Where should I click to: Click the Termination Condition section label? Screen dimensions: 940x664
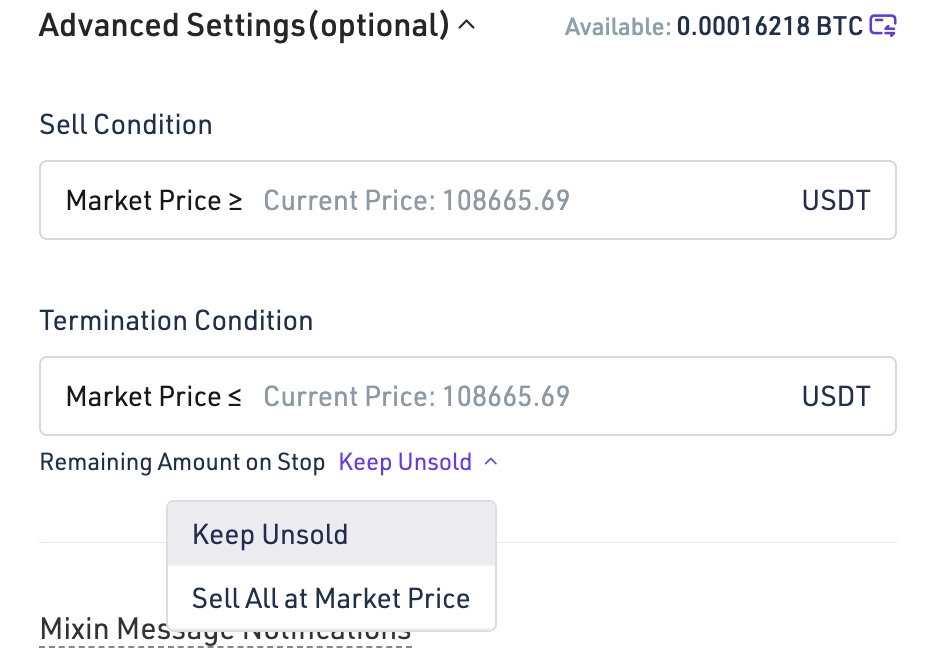point(176,321)
